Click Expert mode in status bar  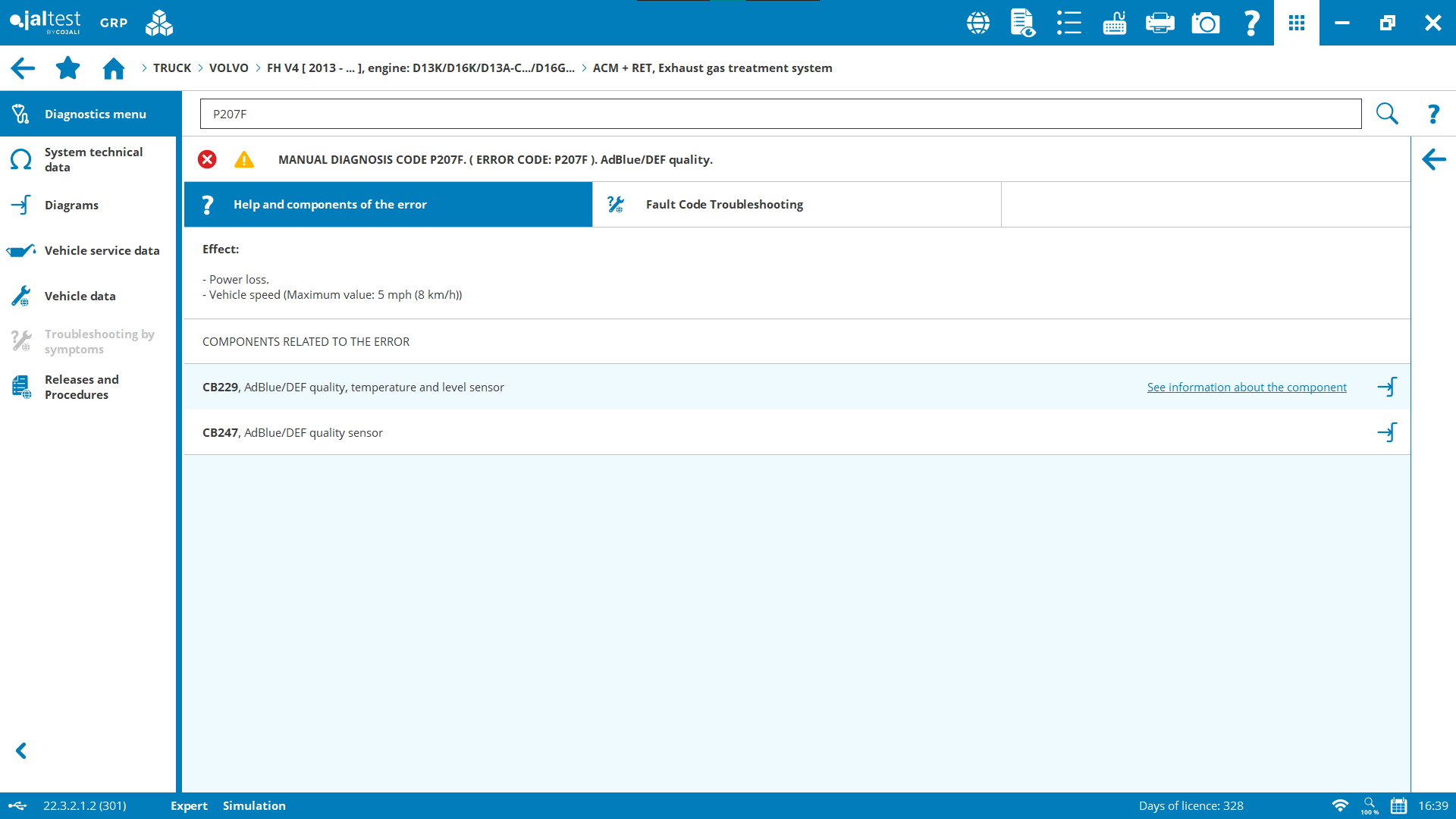pos(189,806)
